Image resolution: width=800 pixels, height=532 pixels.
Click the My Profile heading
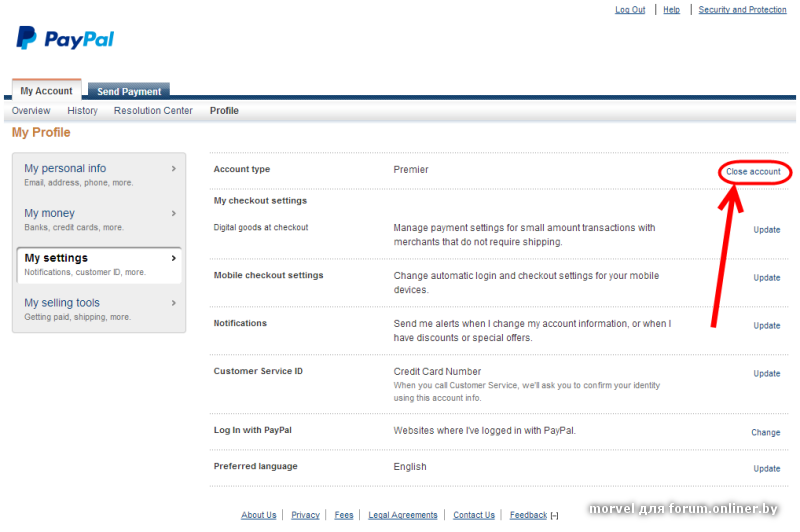click(41, 133)
